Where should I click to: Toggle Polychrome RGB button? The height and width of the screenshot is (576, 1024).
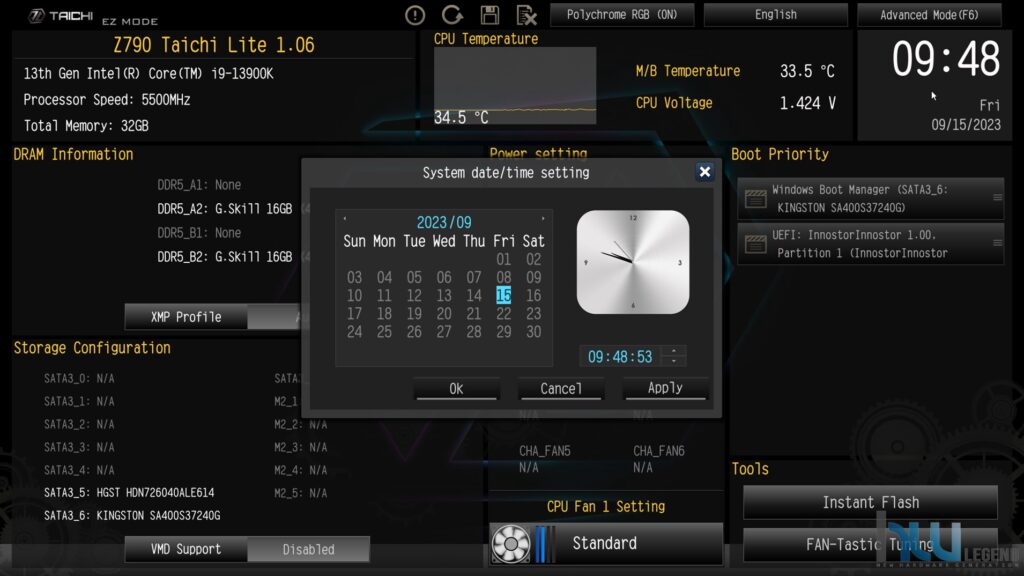[x=622, y=14]
